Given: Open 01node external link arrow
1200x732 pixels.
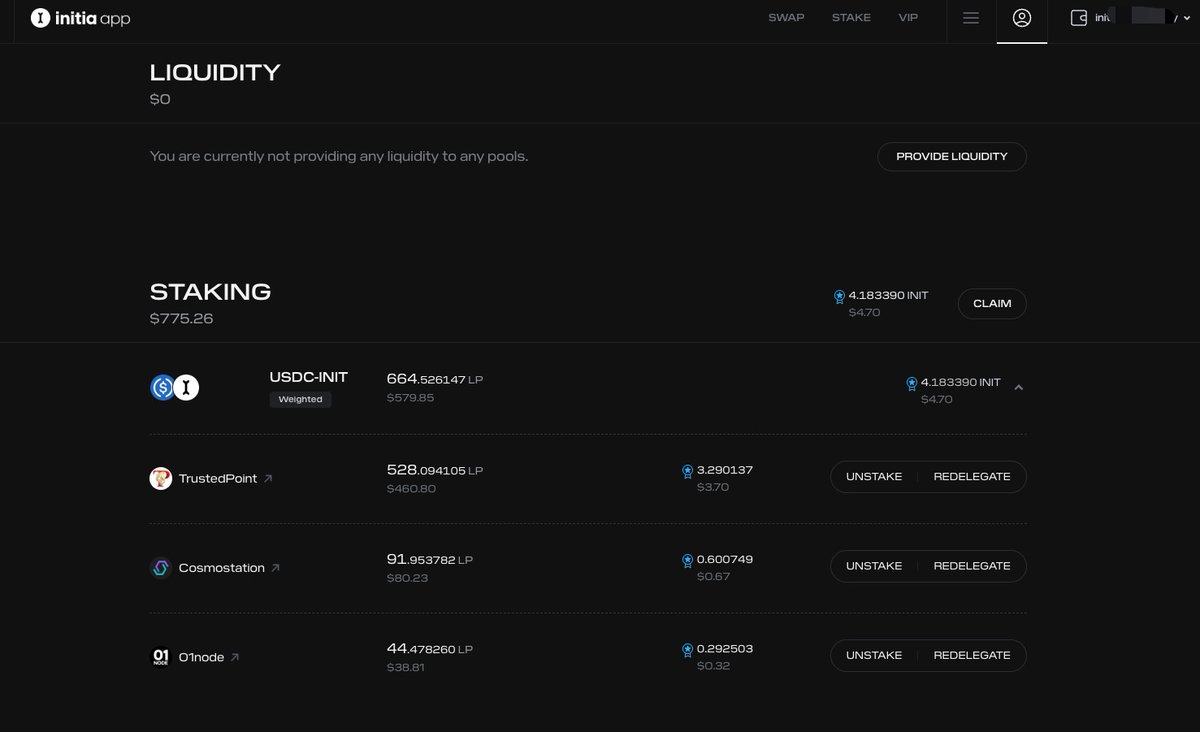Looking at the screenshot, I should click(x=235, y=657).
